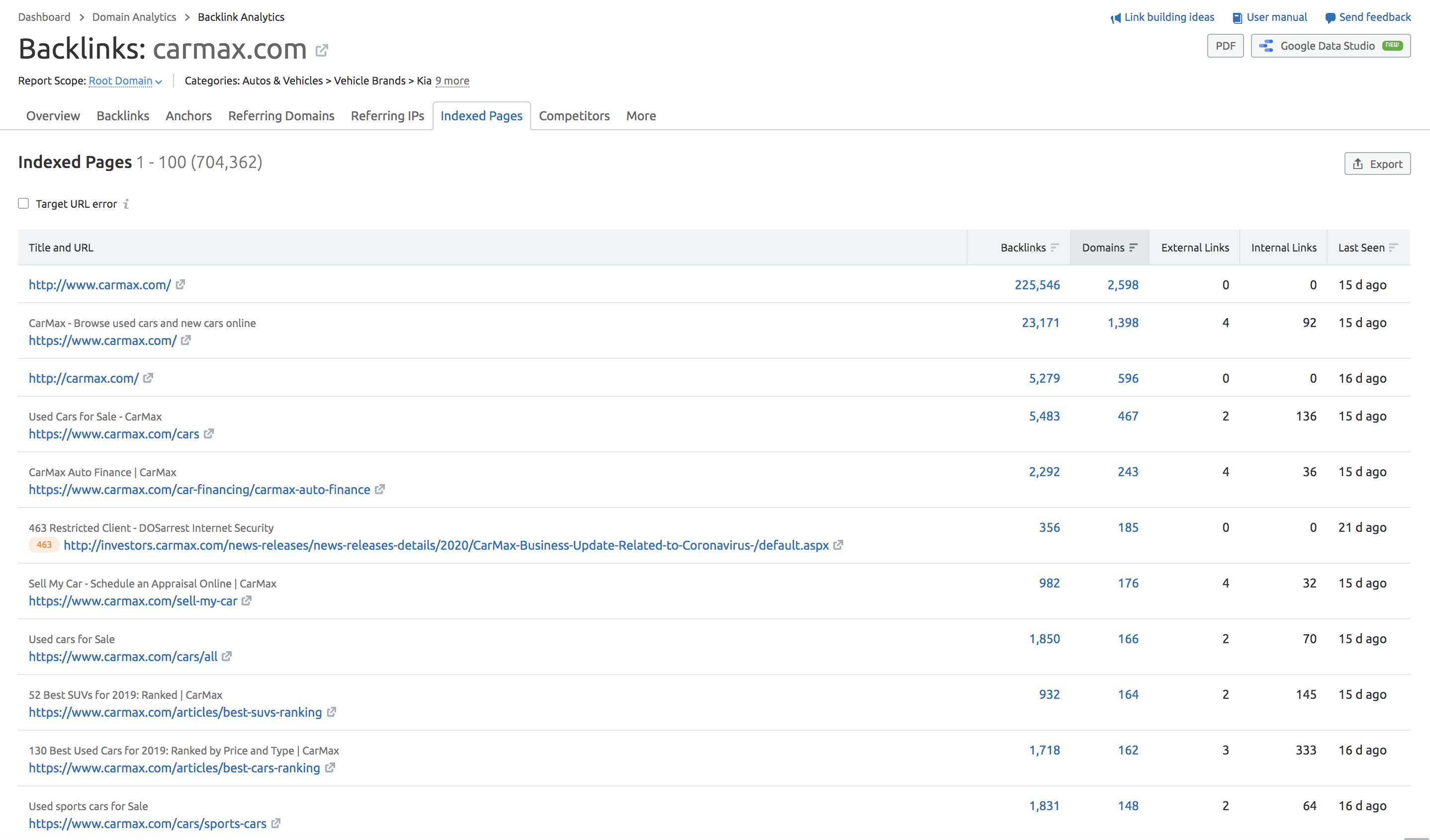Viewport: 1430px width, 840px height.
Task: Click the Referring Domains menu item
Action: (x=281, y=116)
